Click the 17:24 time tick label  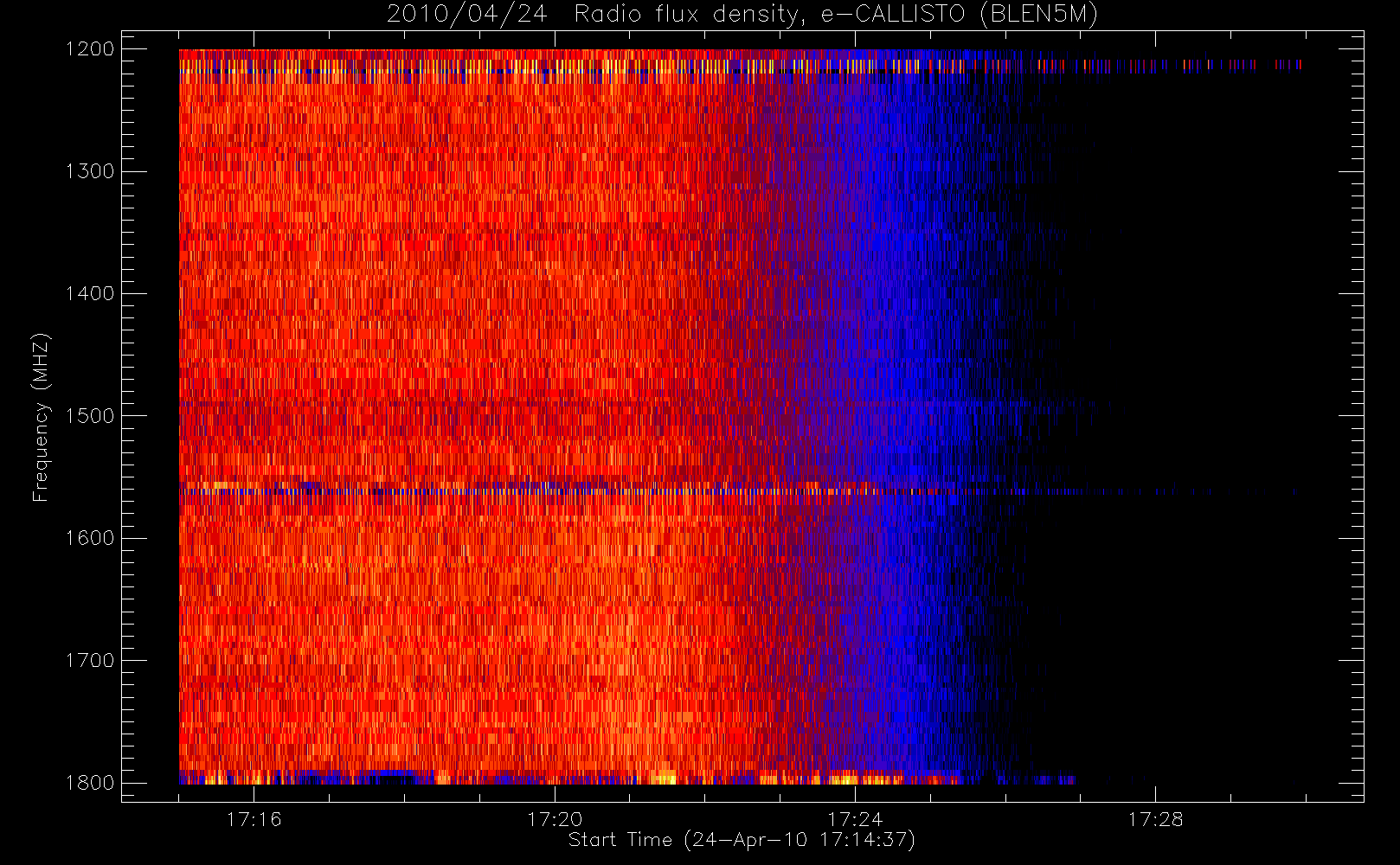pos(855,819)
